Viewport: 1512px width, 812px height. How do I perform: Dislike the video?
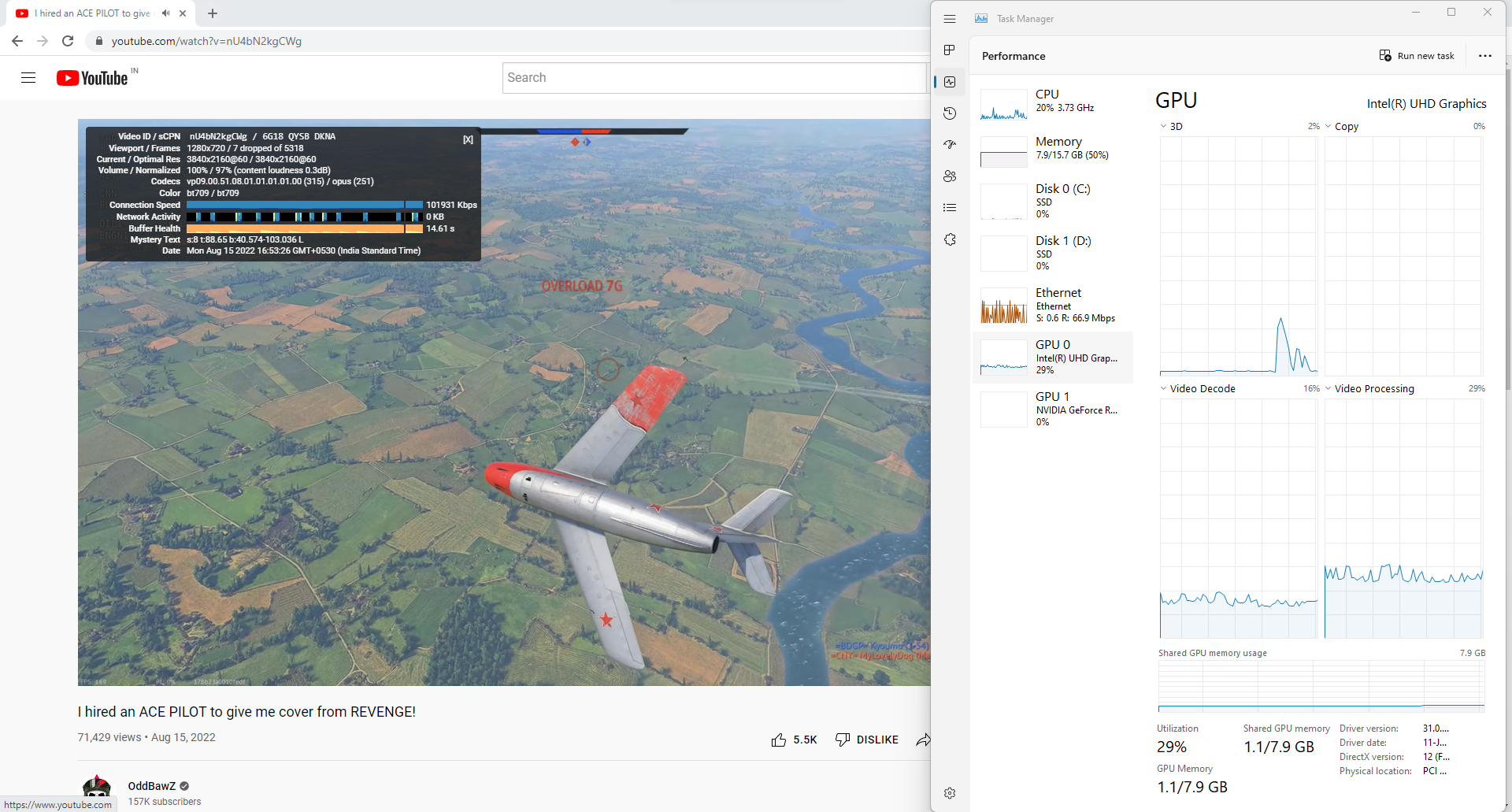pos(867,740)
